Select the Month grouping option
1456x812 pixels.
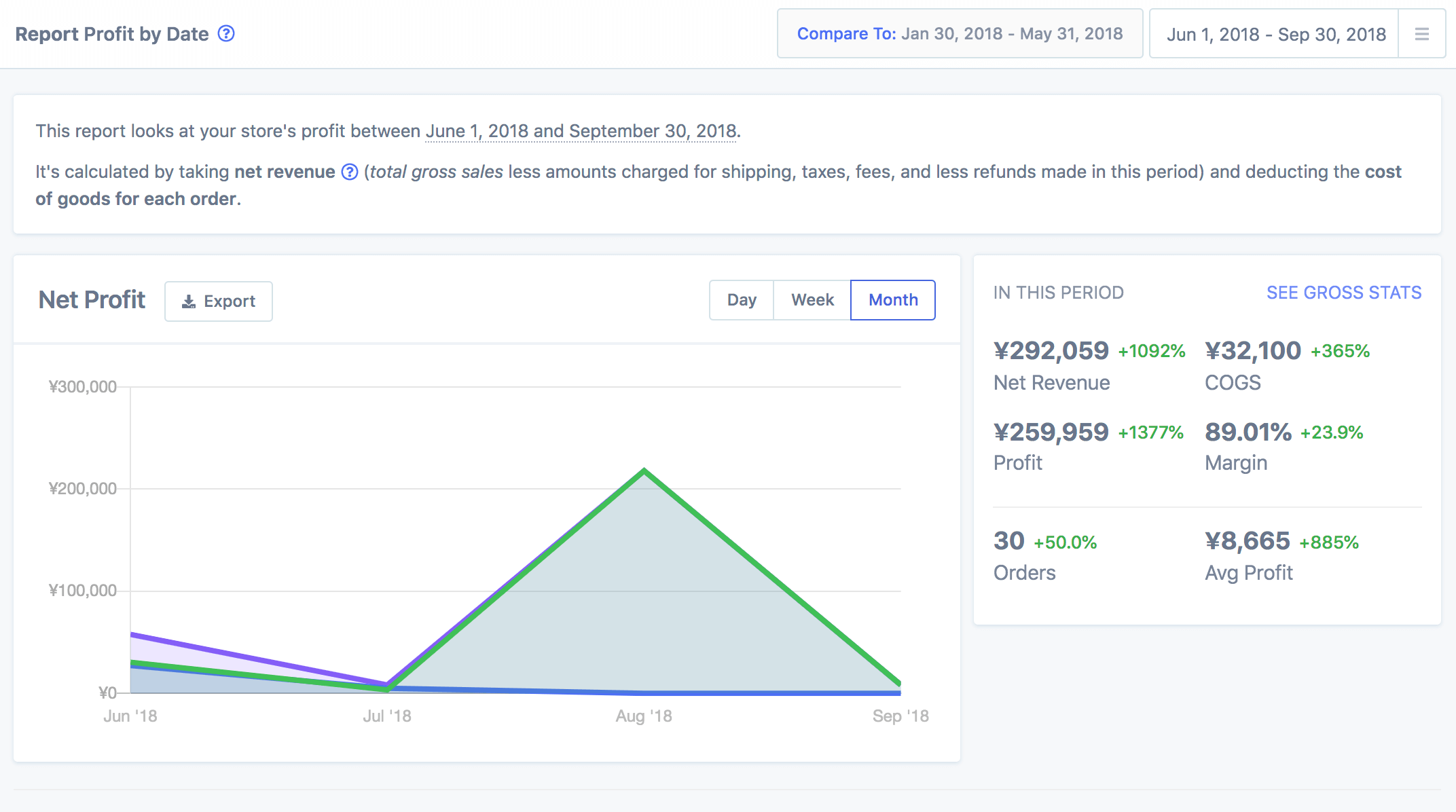[893, 300]
